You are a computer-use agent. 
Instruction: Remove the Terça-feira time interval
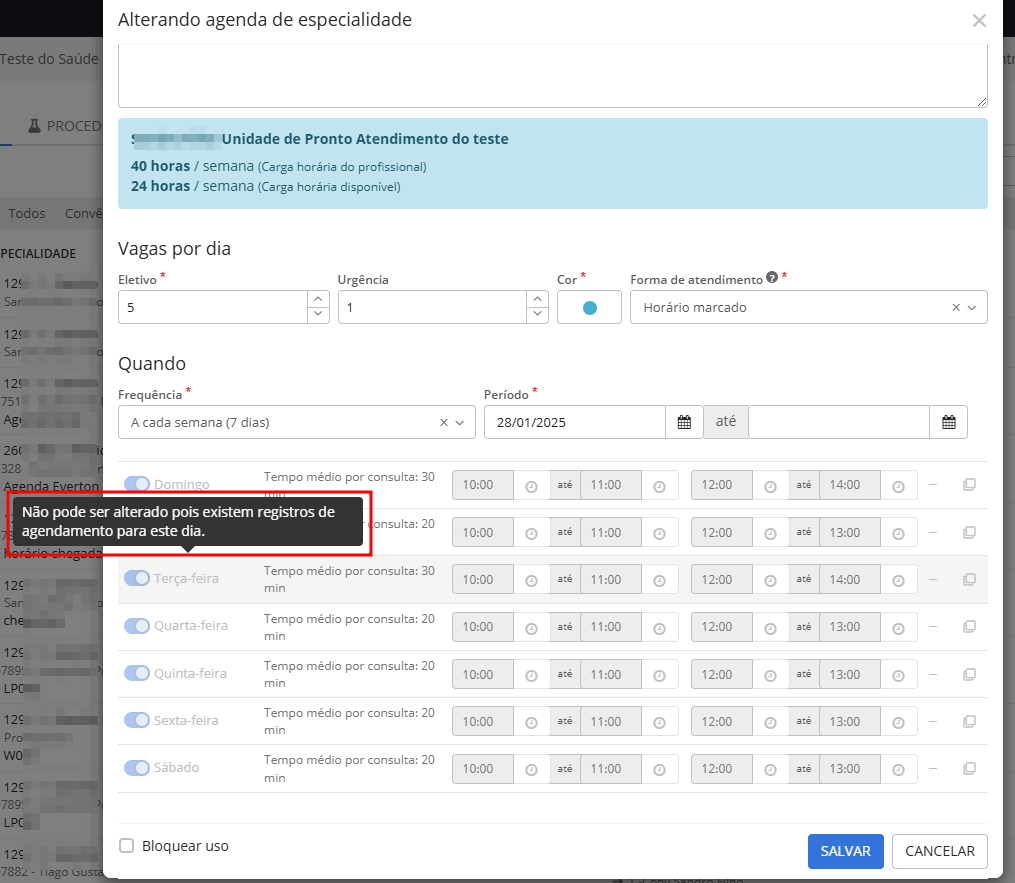coord(933,579)
